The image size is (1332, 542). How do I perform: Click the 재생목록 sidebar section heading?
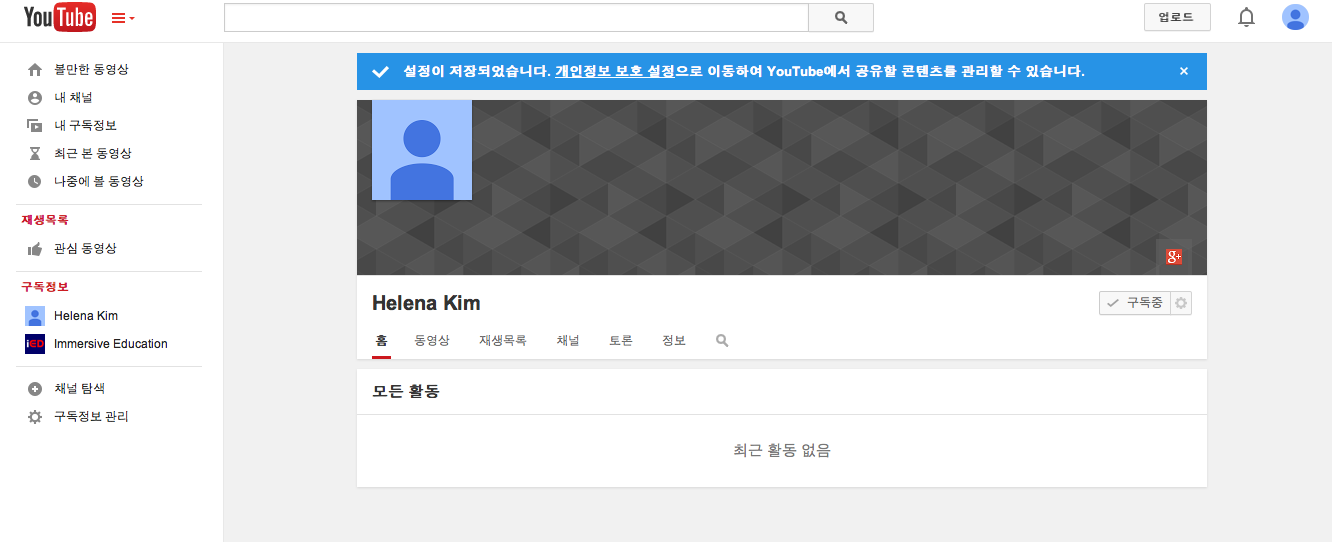coord(45,220)
